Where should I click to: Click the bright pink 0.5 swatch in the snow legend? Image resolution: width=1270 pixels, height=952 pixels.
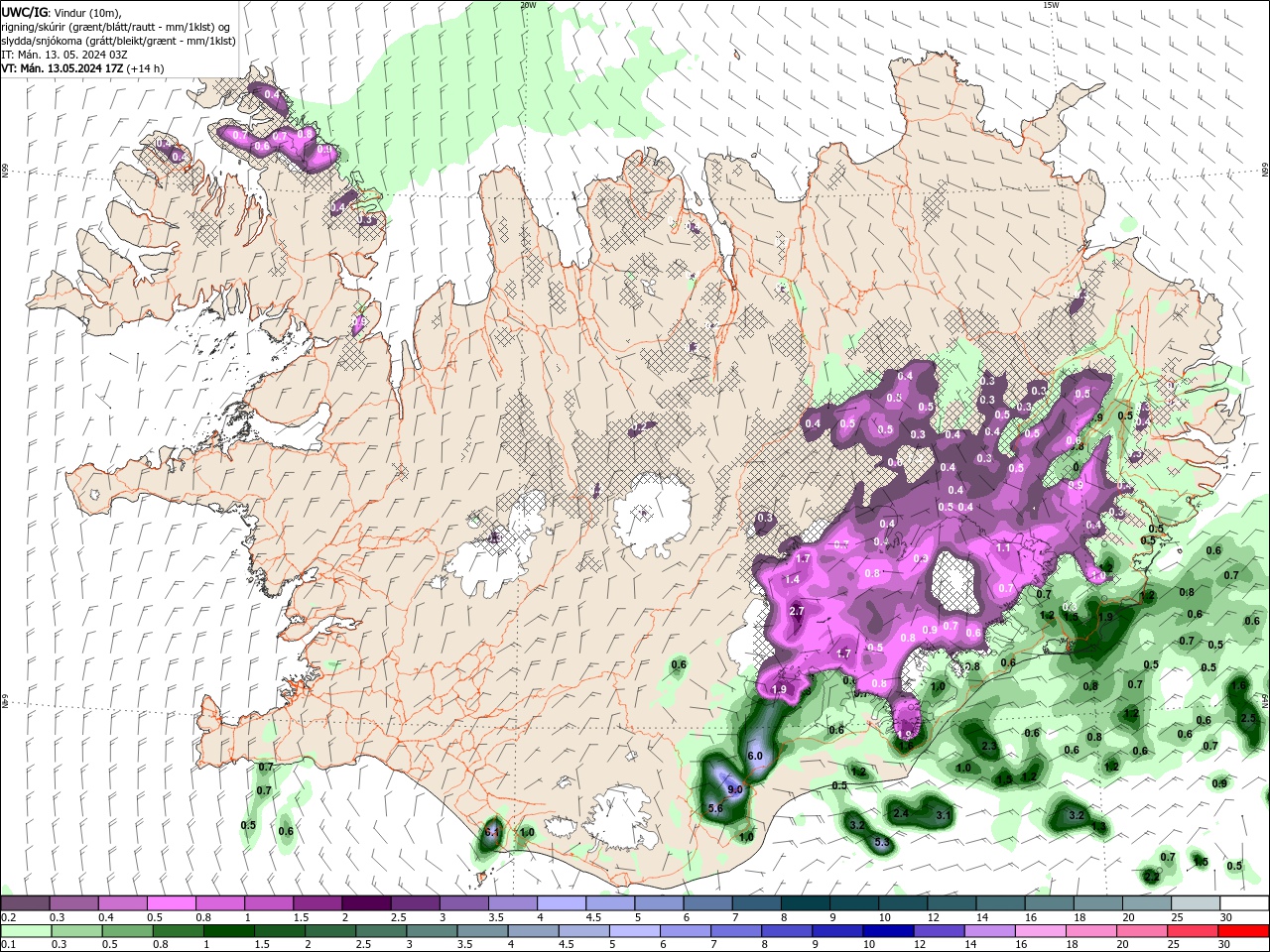coord(171,903)
